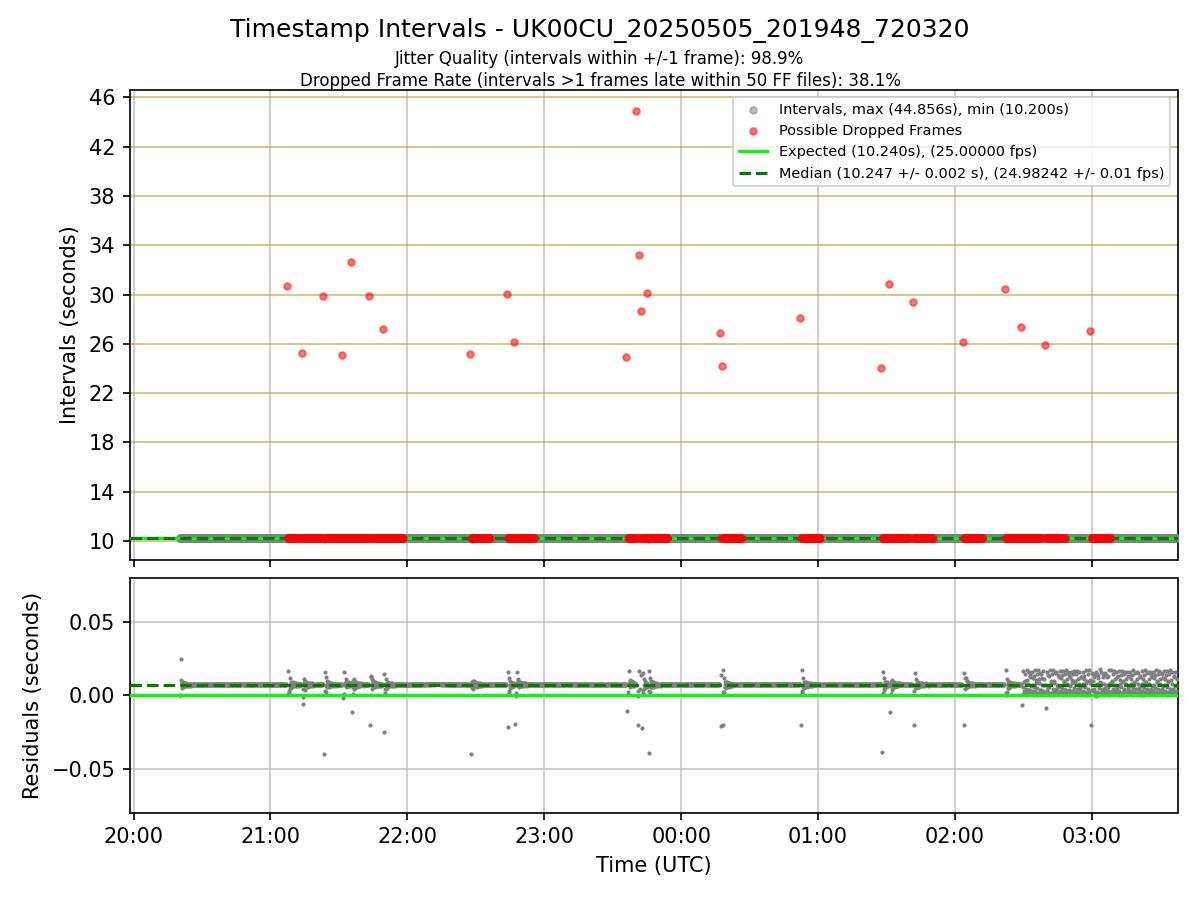Select the 'Dropped Frame Rate' subtitle line
The height and width of the screenshot is (900, 1200).
point(600,80)
